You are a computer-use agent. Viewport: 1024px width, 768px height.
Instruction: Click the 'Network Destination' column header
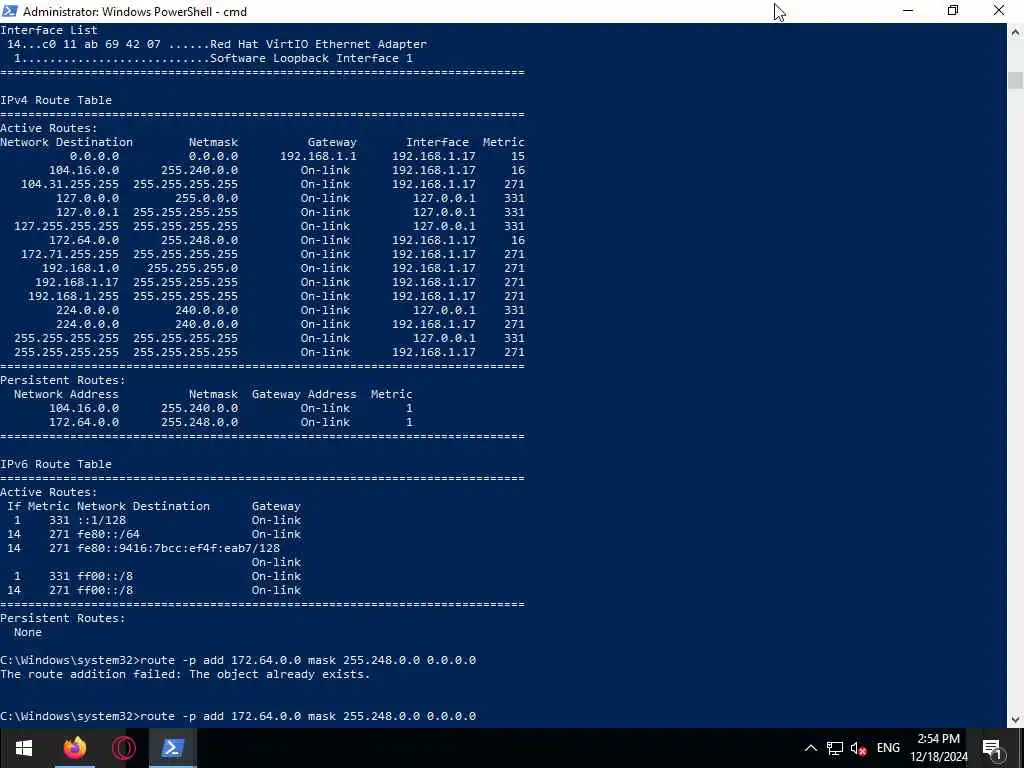point(67,142)
